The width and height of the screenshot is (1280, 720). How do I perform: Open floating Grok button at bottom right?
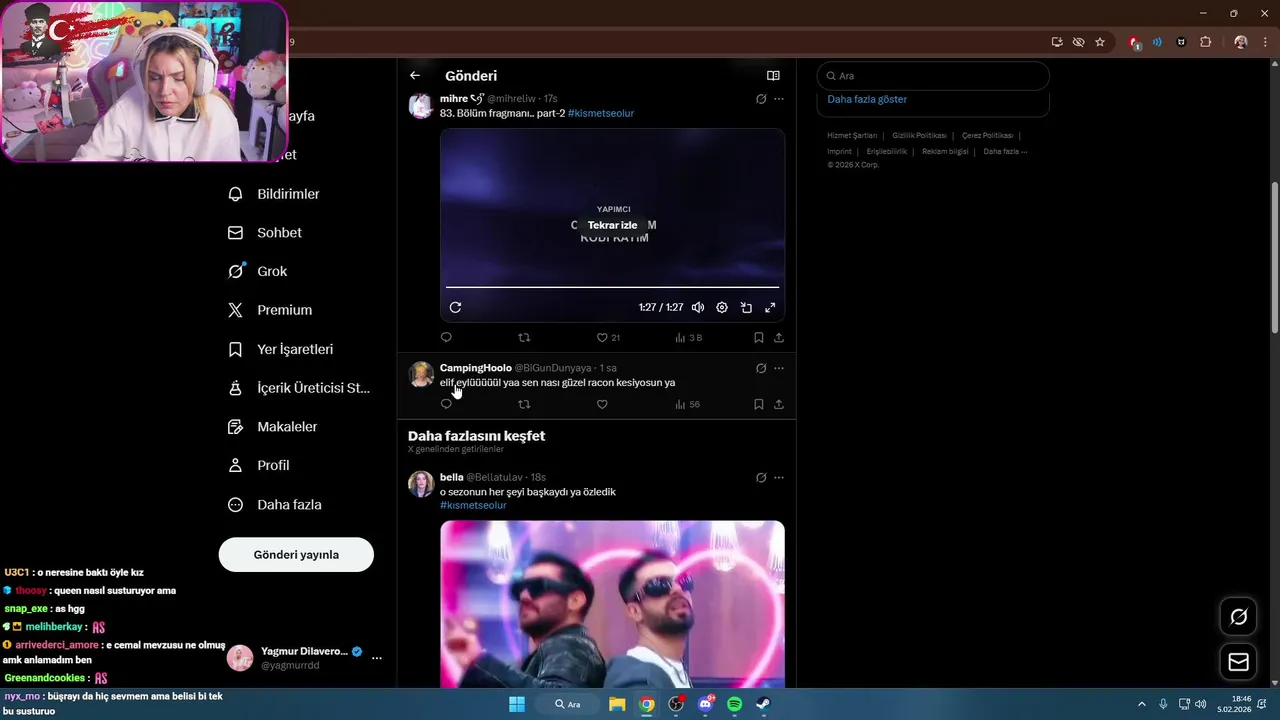point(1238,617)
